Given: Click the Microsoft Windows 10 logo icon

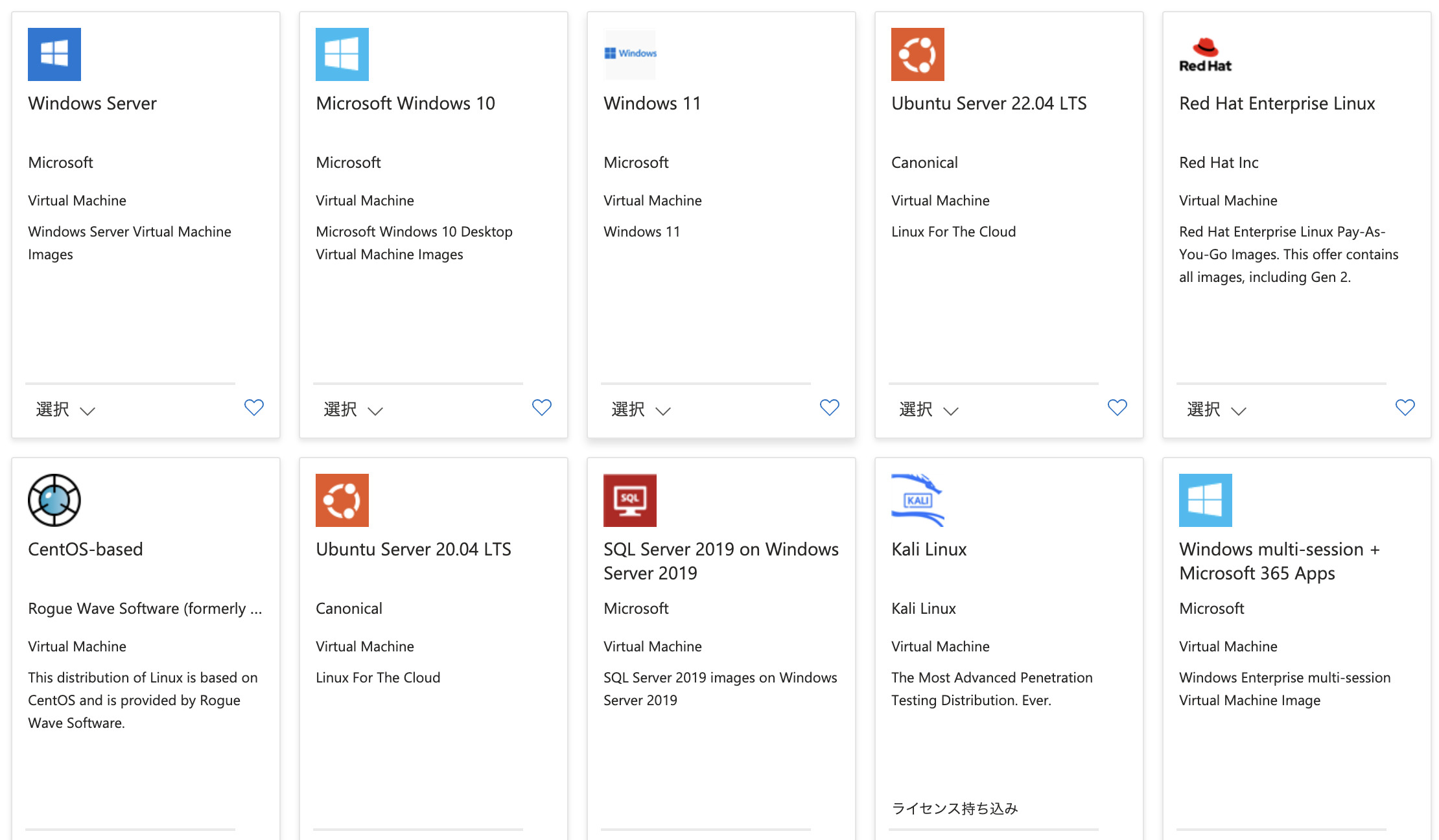Looking at the screenshot, I should click(x=342, y=54).
